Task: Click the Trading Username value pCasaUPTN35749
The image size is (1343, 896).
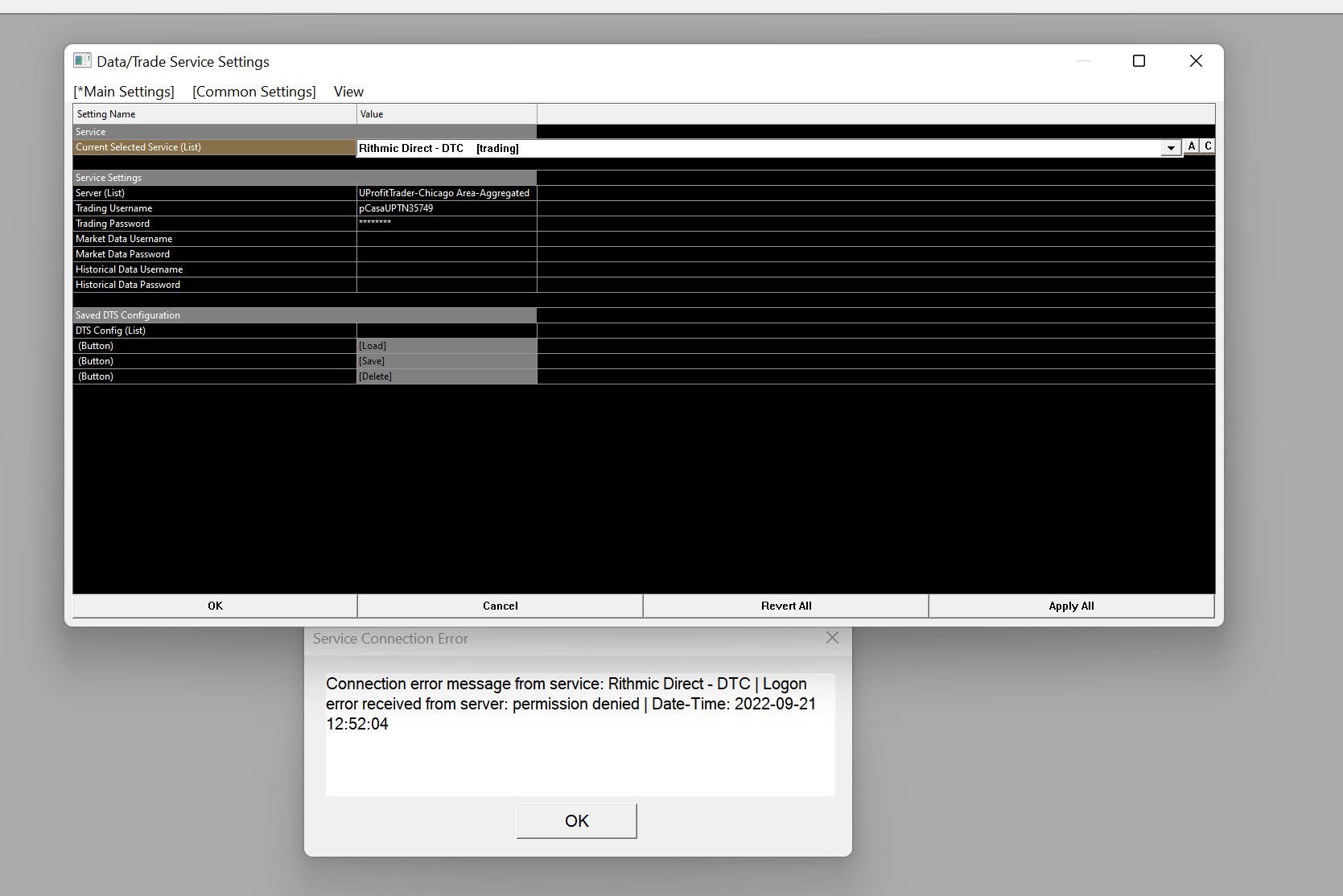Action: click(447, 208)
